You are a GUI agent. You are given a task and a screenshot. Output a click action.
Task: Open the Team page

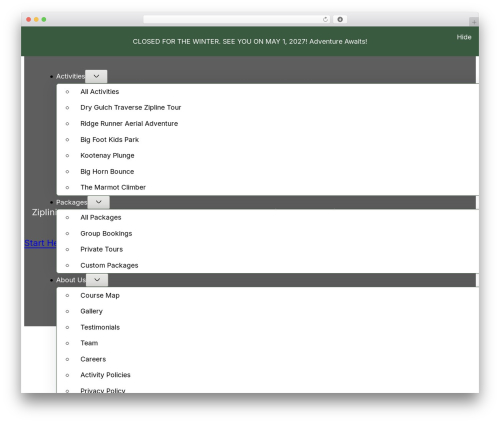pos(89,343)
